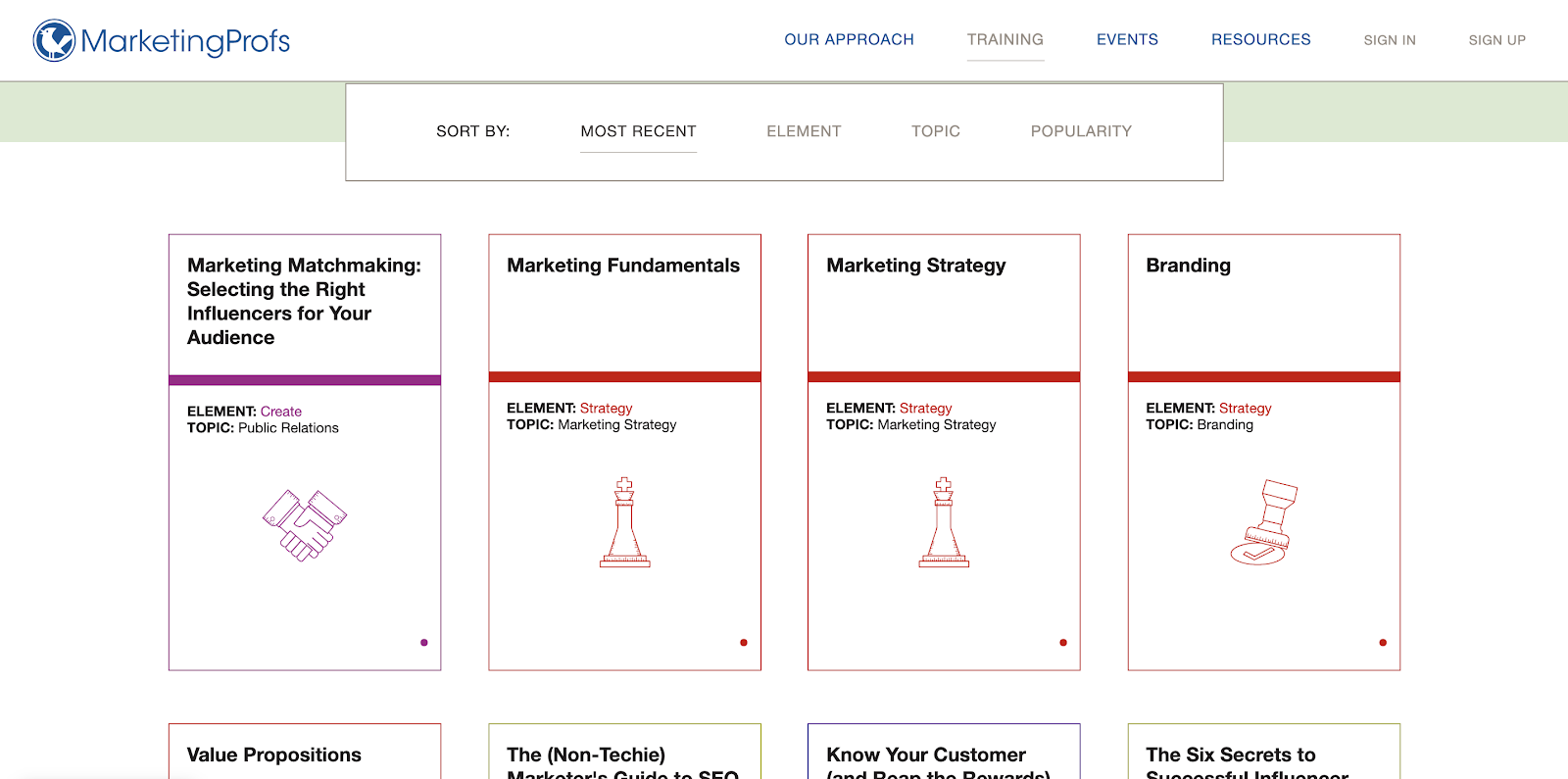Click Marketing Strategy topic on Marketing Fundamentals card
1568x779 pixels.
pyautogui.click(x=617, y=424)
